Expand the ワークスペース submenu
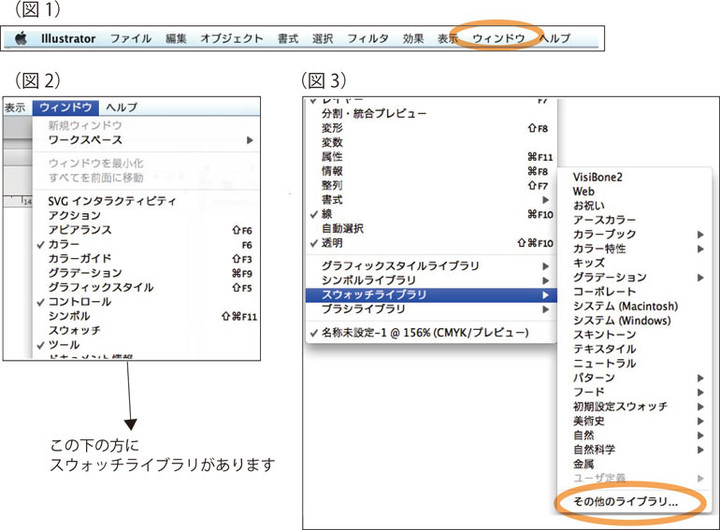The image size is (720, 530). (x=146, y=140)
